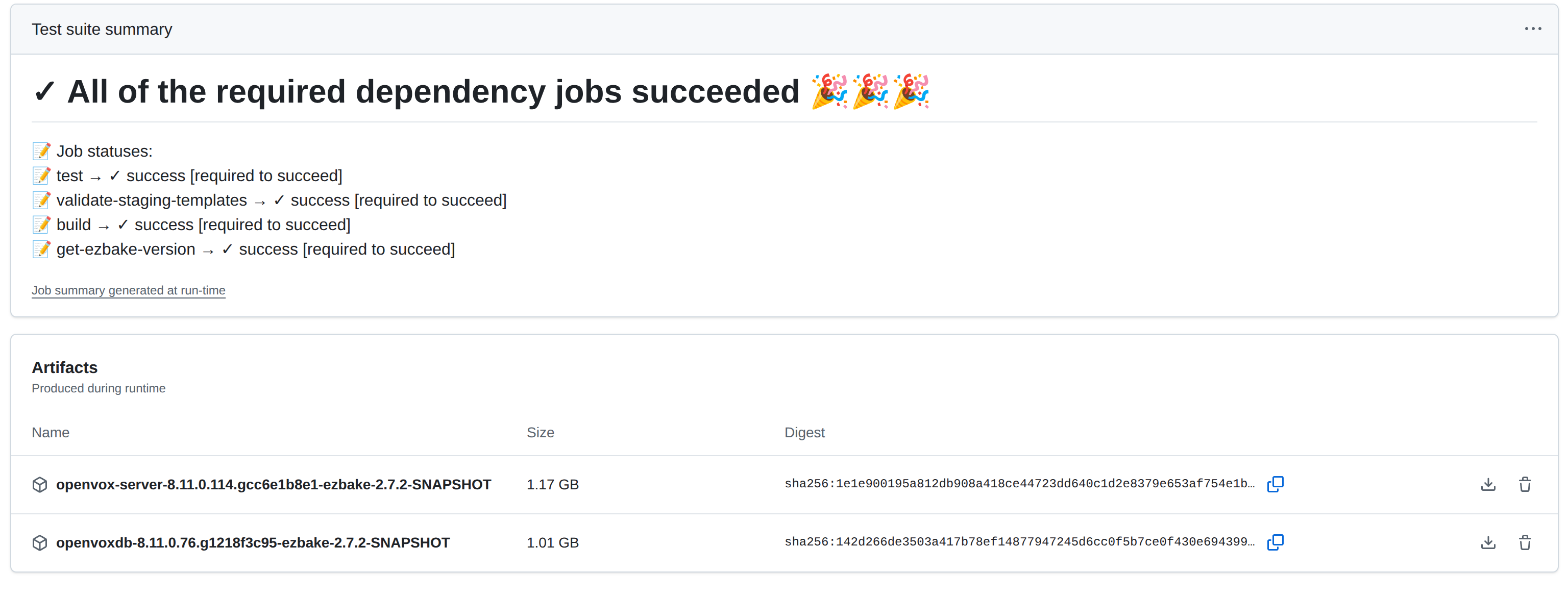
Task: Click the package icon beside openvox-server artifact
Action: 40,484
